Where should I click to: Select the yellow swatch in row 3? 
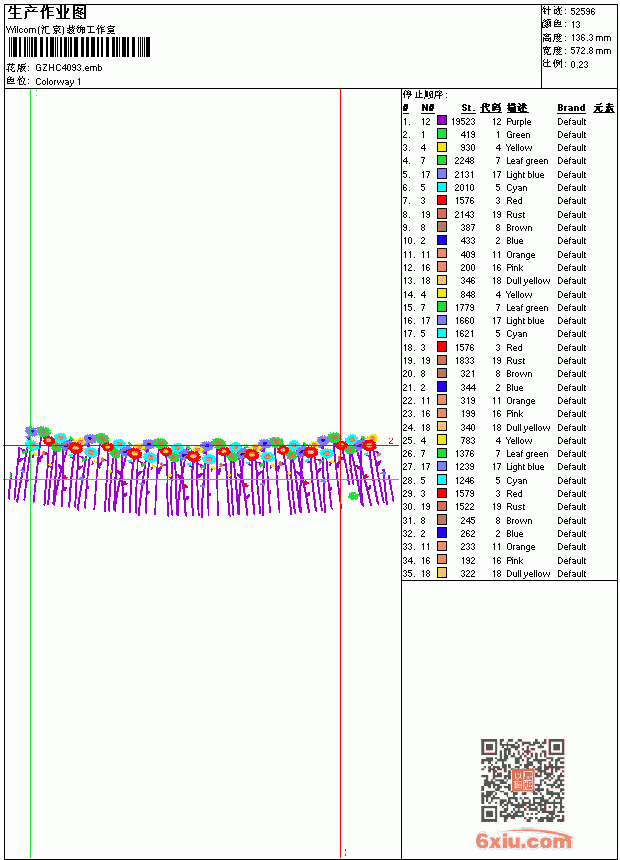442,147
